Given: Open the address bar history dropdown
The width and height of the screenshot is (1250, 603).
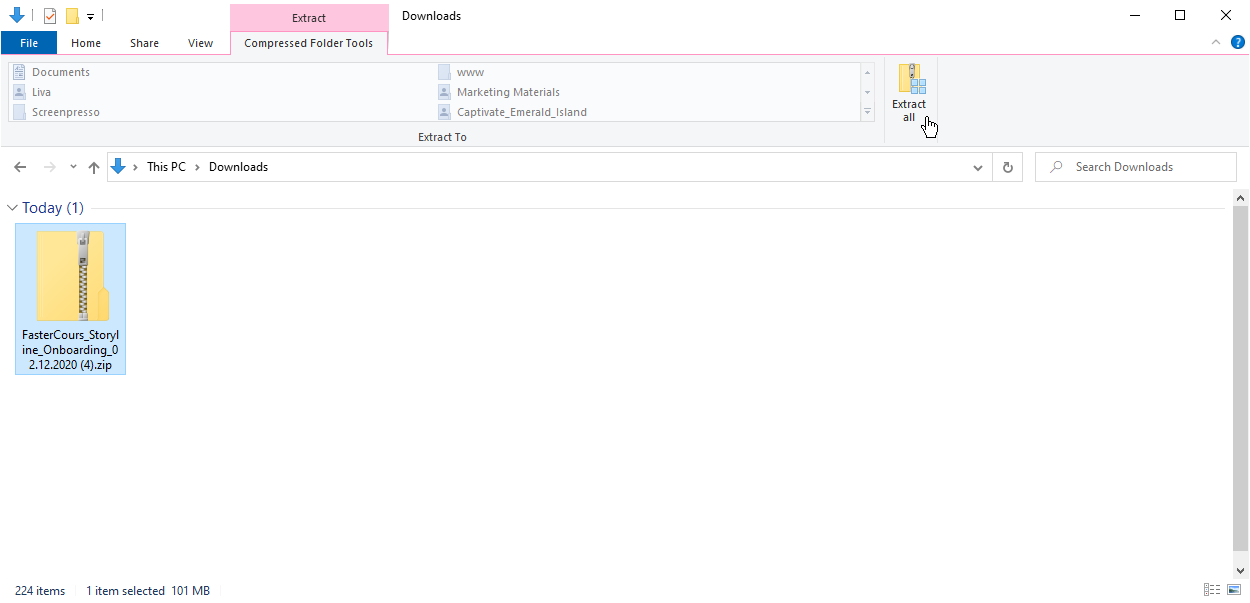Looking at the screenshot, I should click(978, 167).
